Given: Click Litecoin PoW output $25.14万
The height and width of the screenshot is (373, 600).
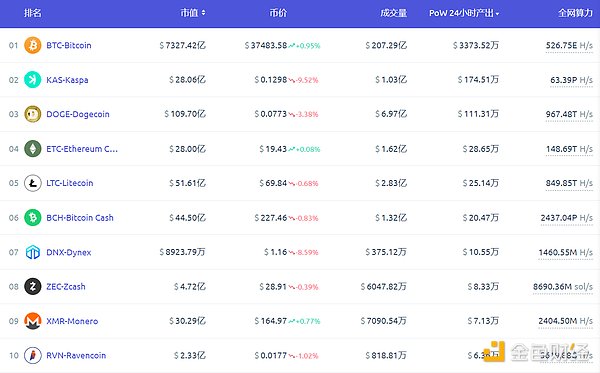Looking at the screenshot, I should [481, 183].
